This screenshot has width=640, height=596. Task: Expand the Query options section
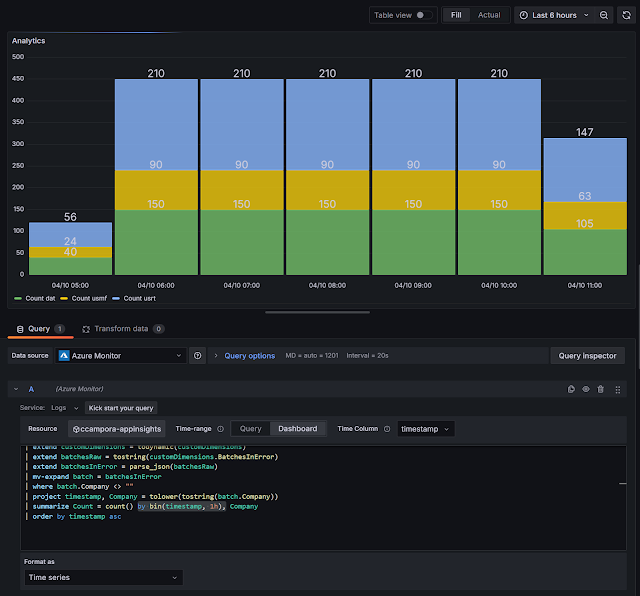(249, 355)
